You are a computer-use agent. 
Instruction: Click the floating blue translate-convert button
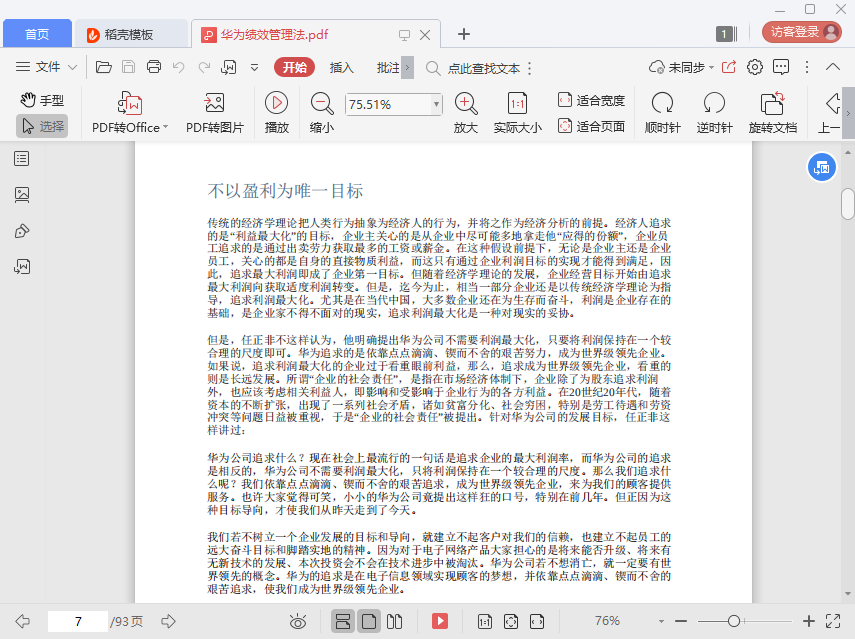[x=821, y=167]
